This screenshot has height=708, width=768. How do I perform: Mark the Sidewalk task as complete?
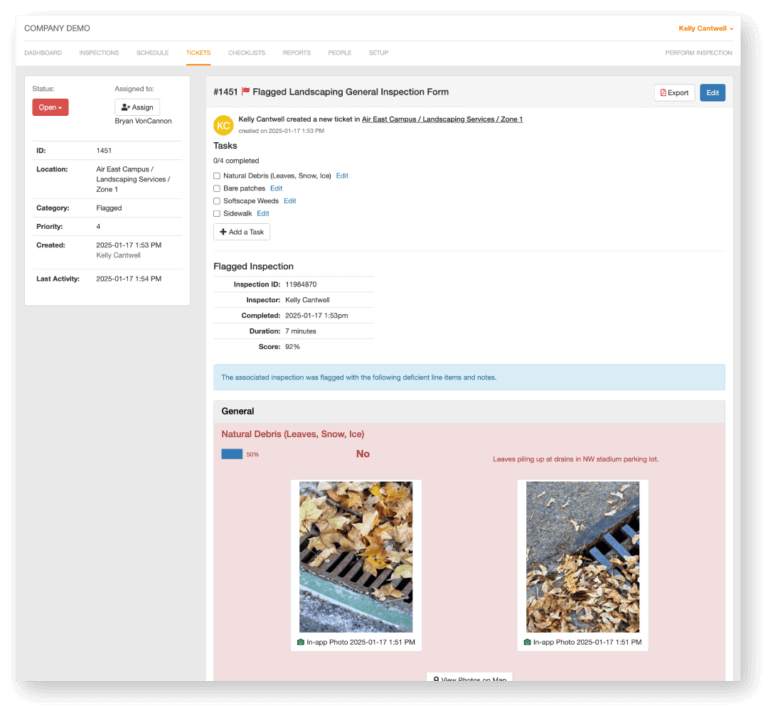pos(217,213)
